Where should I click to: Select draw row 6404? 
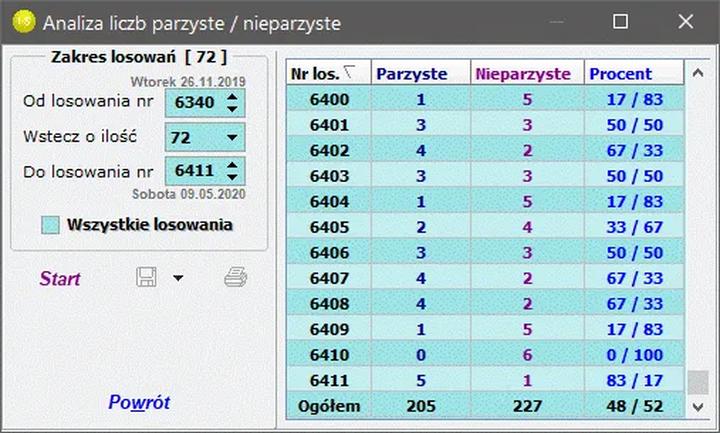[485, 202]
